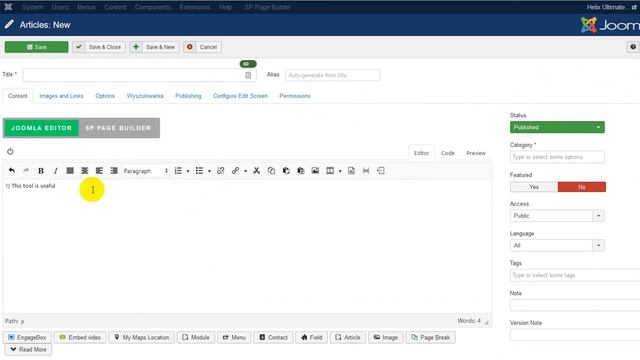Switch to the Preview view

476,153
